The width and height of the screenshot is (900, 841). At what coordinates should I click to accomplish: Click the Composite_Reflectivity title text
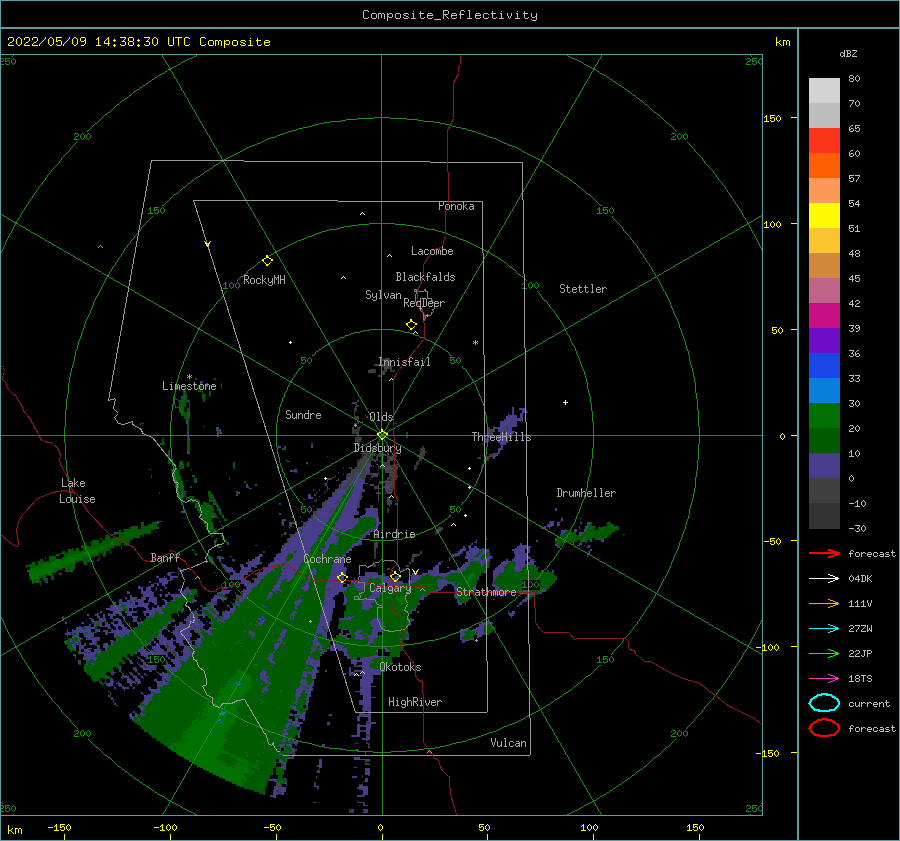450,15
